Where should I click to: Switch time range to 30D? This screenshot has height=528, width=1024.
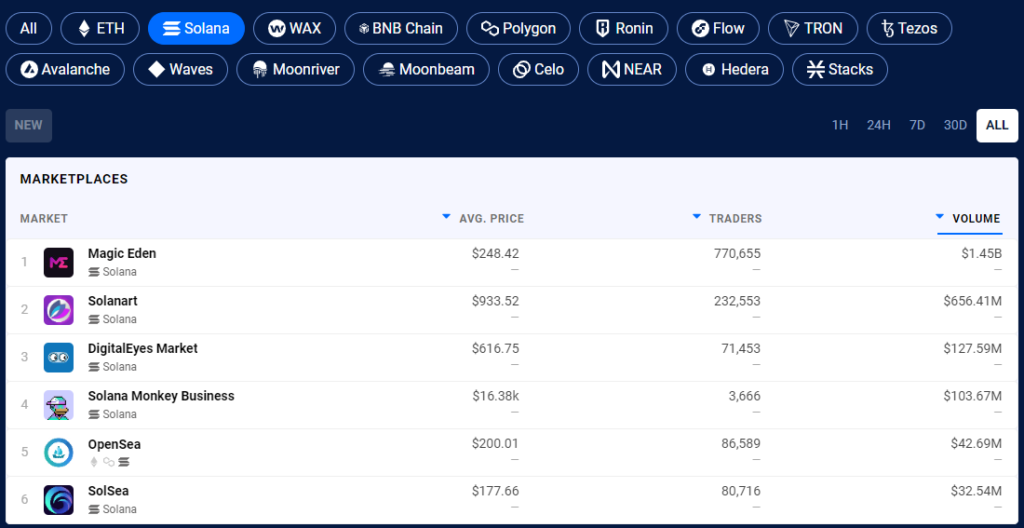(955, 125)
